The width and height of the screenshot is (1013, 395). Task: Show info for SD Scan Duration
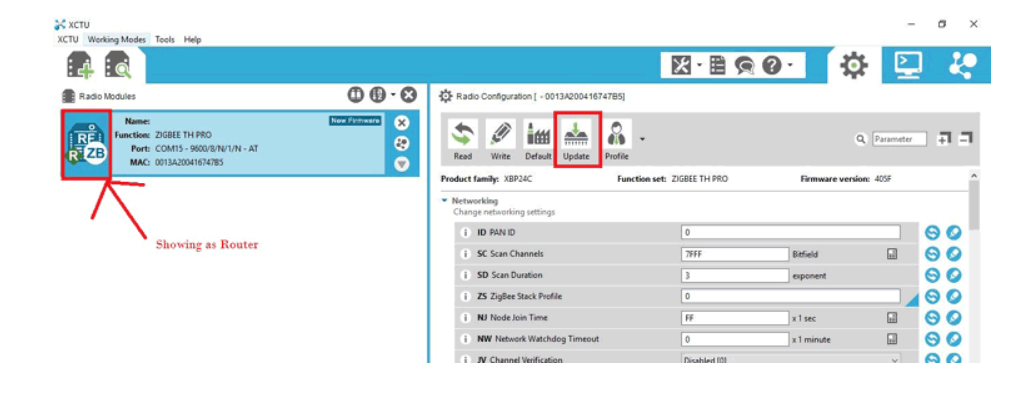click(465, 275)
